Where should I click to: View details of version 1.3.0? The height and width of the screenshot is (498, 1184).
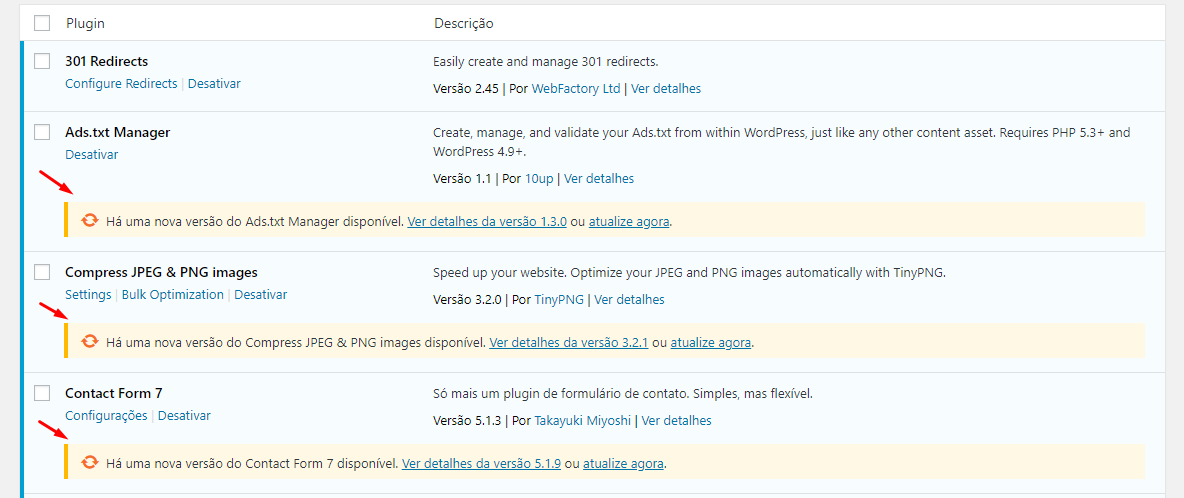point(487,222)
